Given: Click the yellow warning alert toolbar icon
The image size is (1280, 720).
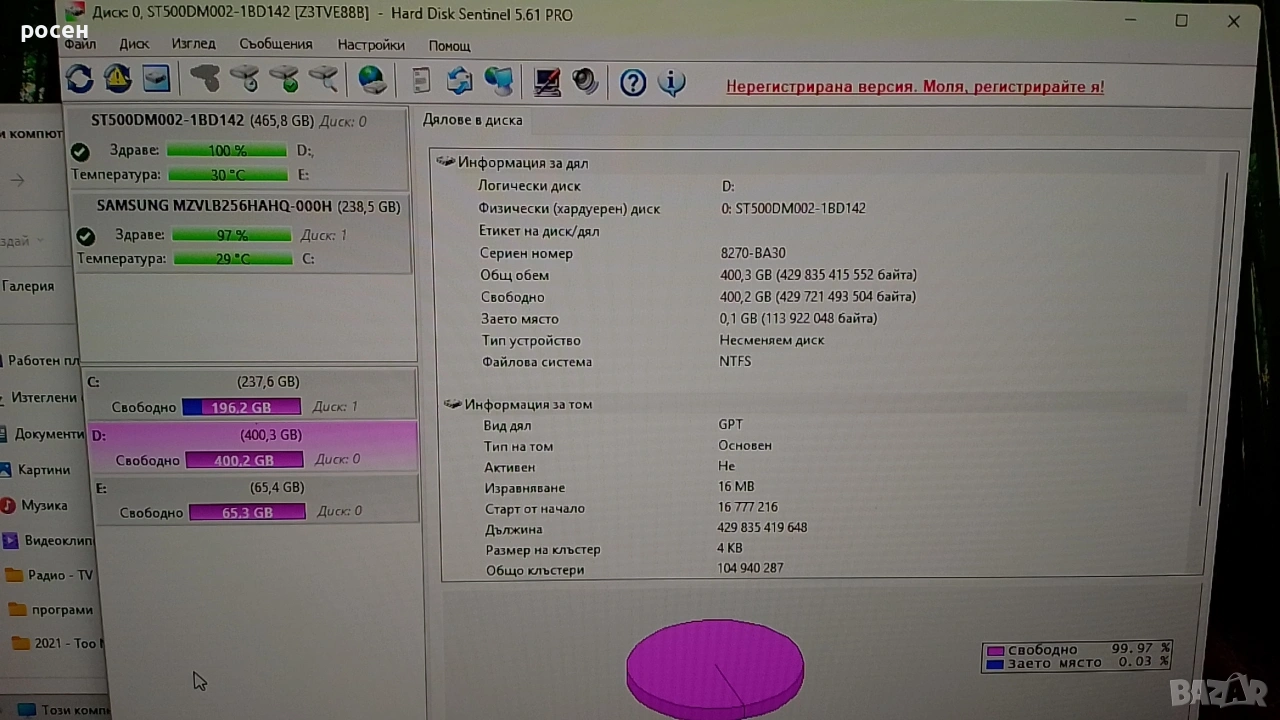Looking at the screenshot, I should [x=118, y=78].
